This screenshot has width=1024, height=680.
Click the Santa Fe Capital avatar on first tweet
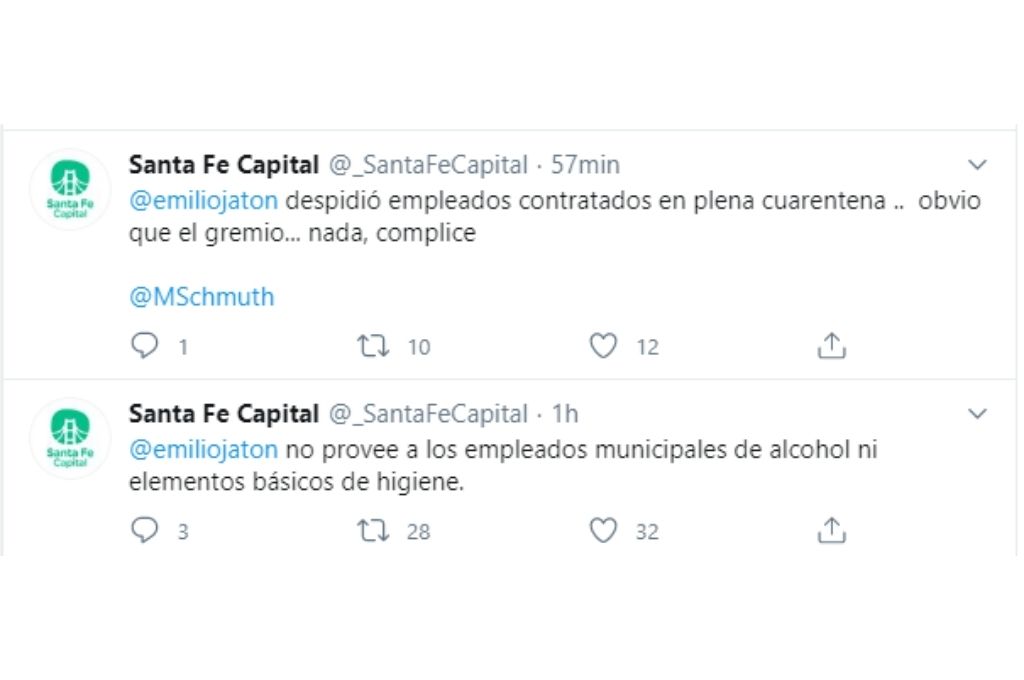click(69, 189)
